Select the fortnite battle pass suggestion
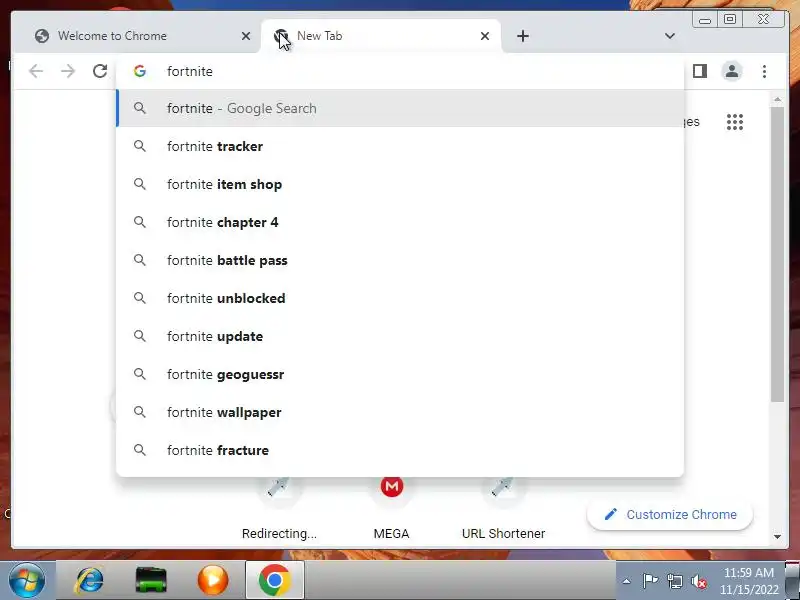800x600 pixels. point(400,260)
